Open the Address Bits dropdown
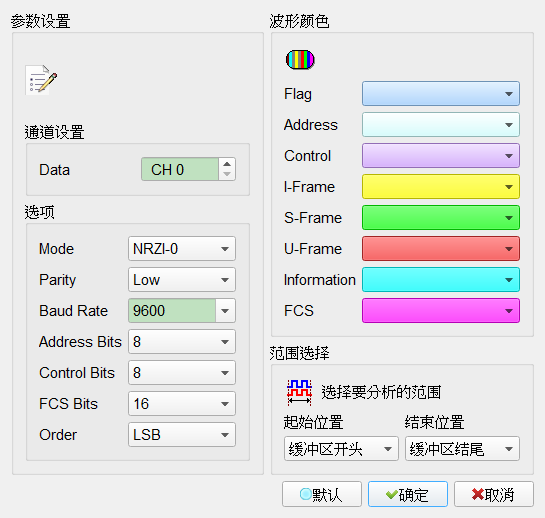Screen dimensions: 545x518 [x=182, y=341]
